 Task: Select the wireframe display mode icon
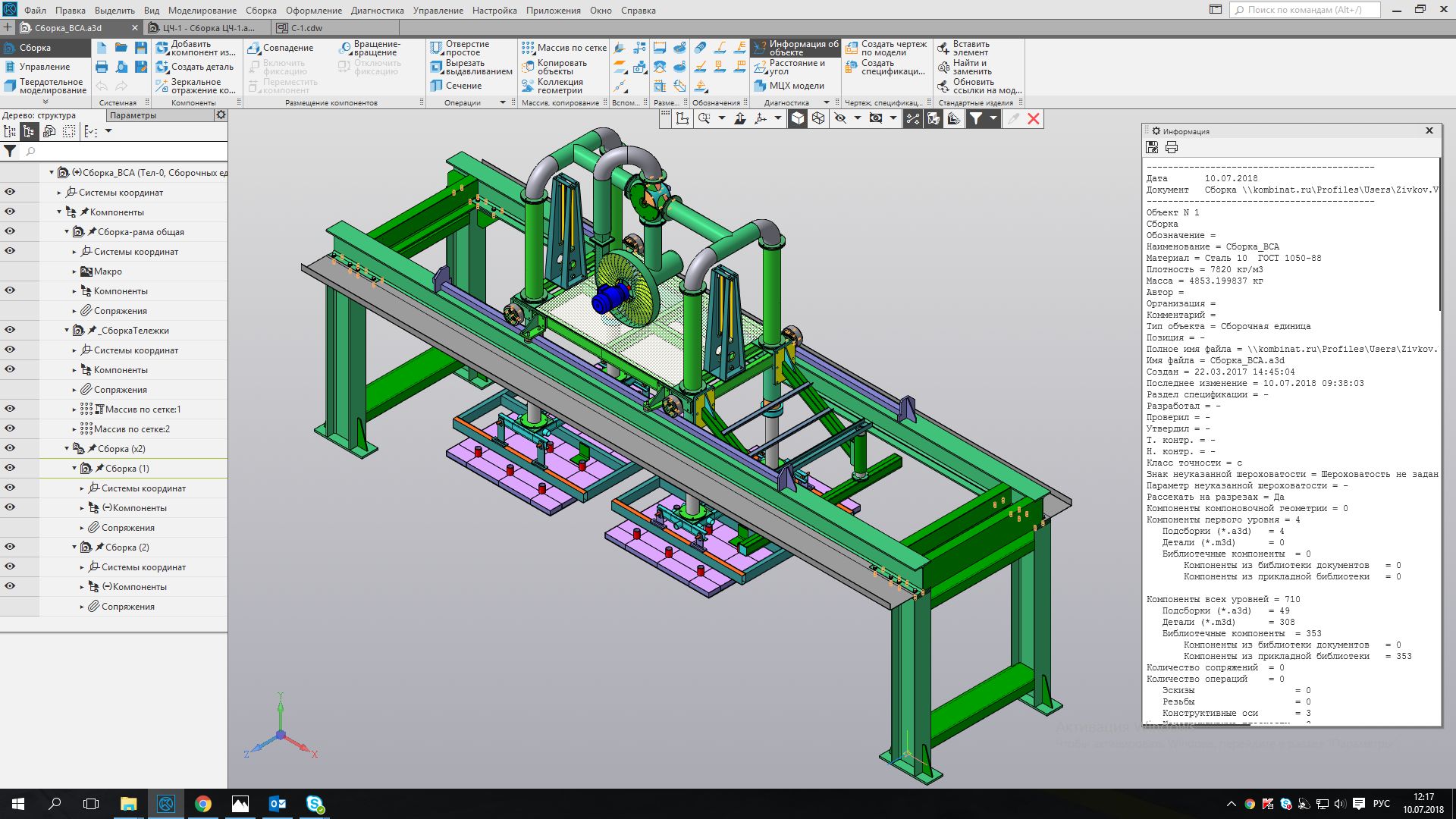(818, 118)
